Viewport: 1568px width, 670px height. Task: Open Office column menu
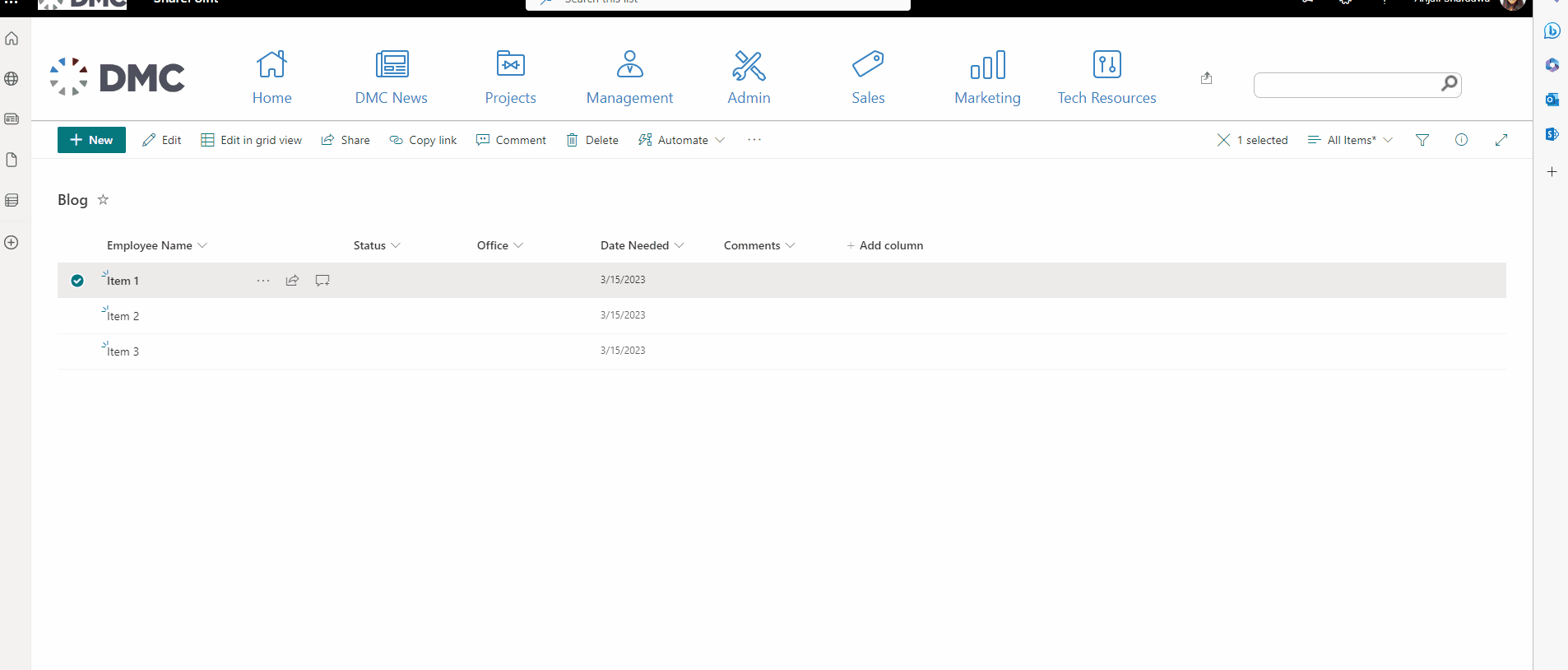[500, 245]
